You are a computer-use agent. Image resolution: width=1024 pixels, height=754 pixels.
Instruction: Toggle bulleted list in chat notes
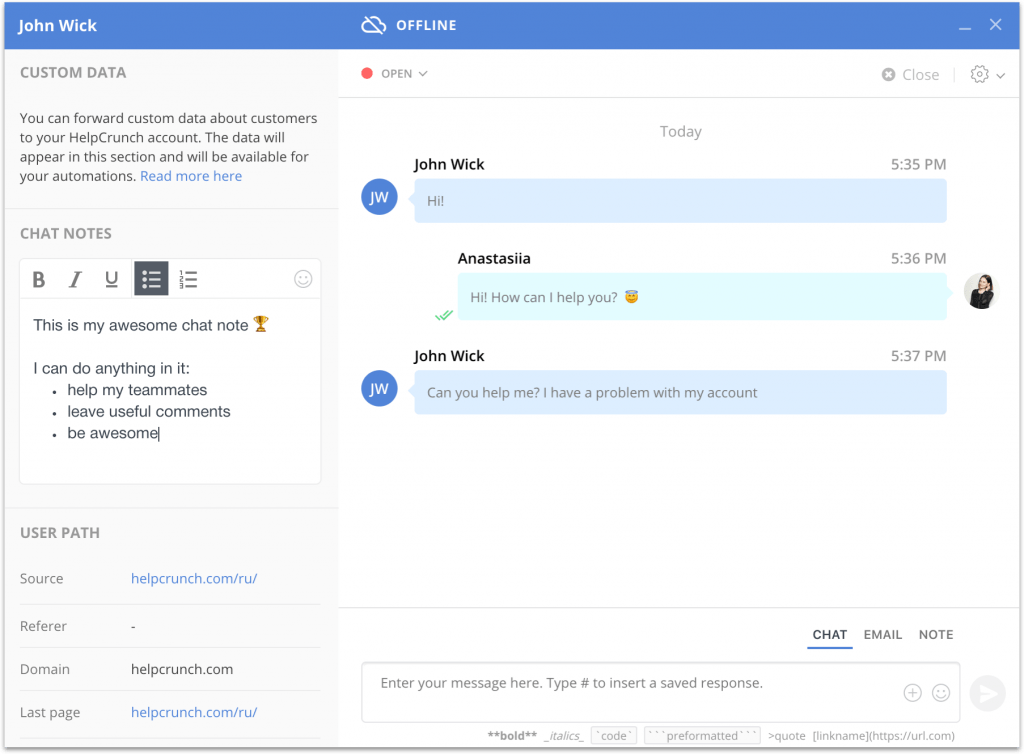click(x=151, y=279)
